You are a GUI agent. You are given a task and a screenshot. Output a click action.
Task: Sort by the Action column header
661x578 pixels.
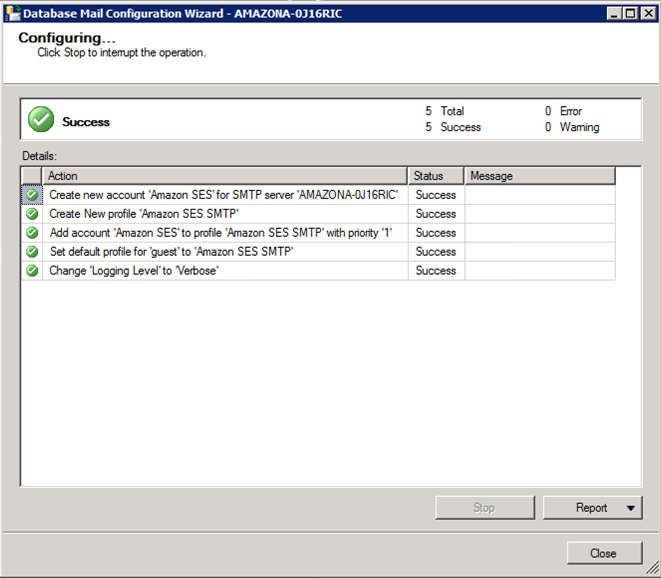pos(225,176)
